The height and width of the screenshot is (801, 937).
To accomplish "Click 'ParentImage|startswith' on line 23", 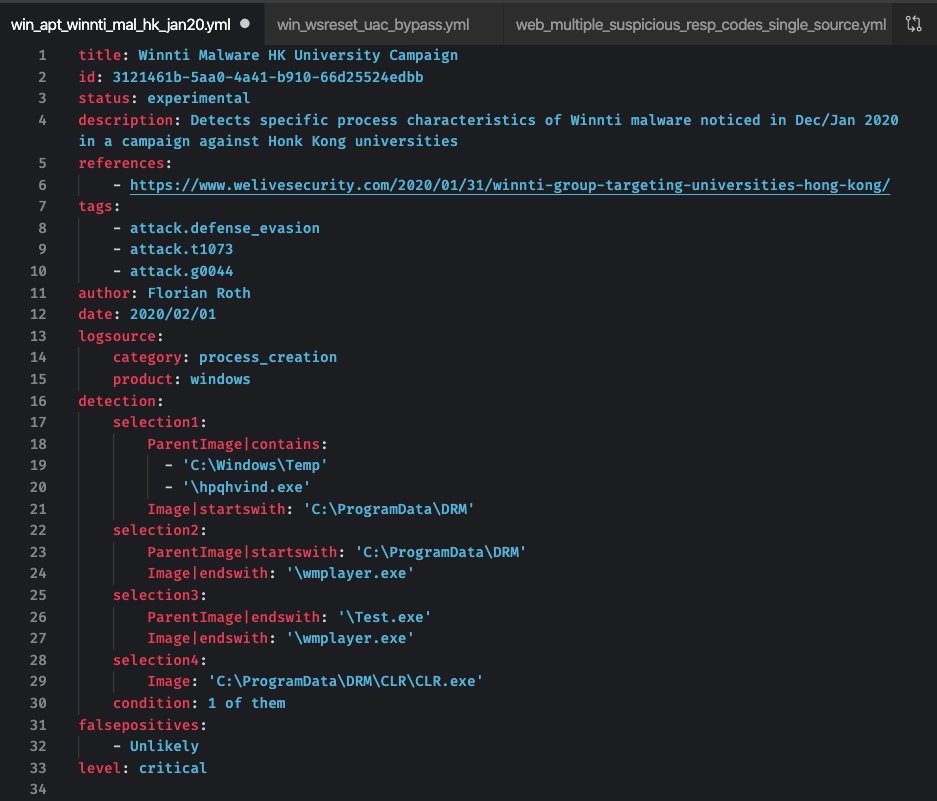I will click(242, 552).
